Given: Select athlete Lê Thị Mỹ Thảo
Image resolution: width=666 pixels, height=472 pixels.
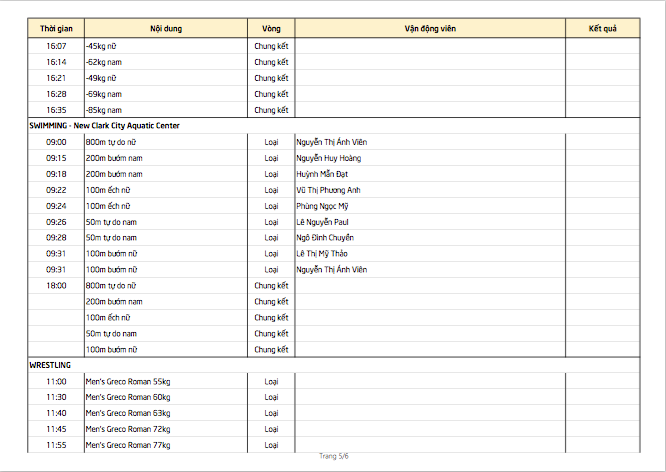Looking at the screenshot, I should (322, 254).
